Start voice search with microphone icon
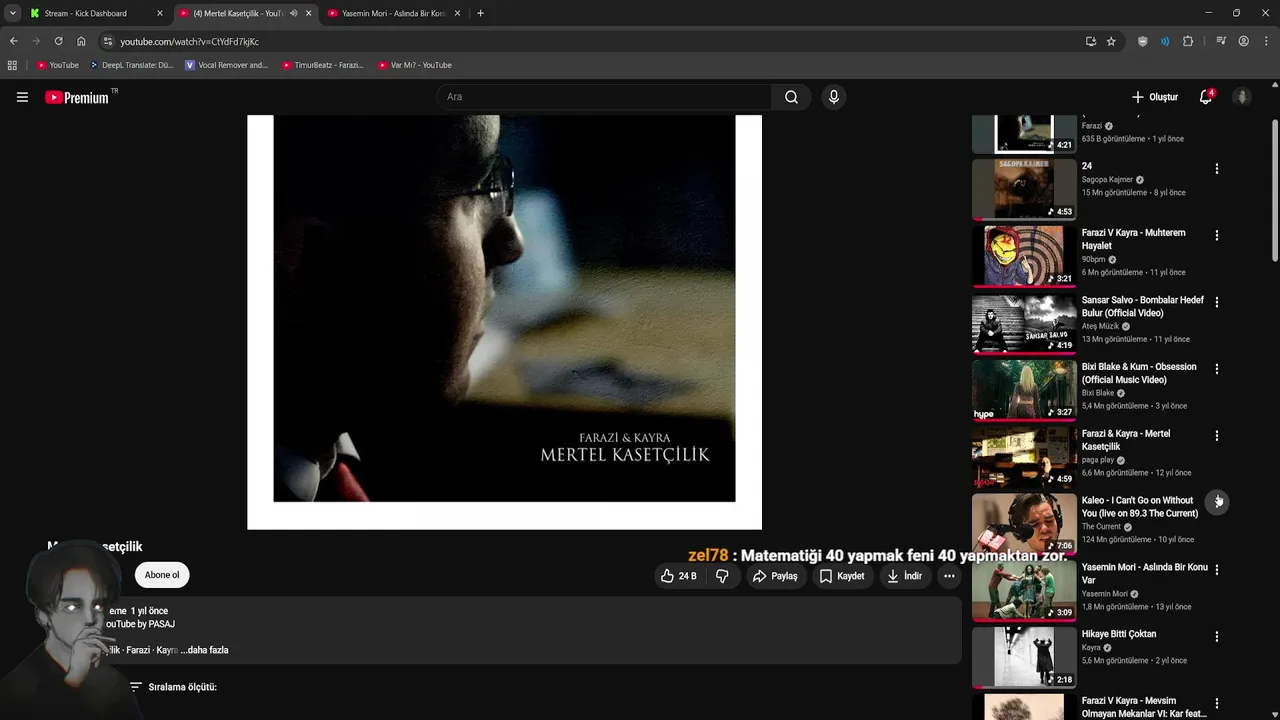This screenshot has height=720, width=1280. (x=833, y=97)
